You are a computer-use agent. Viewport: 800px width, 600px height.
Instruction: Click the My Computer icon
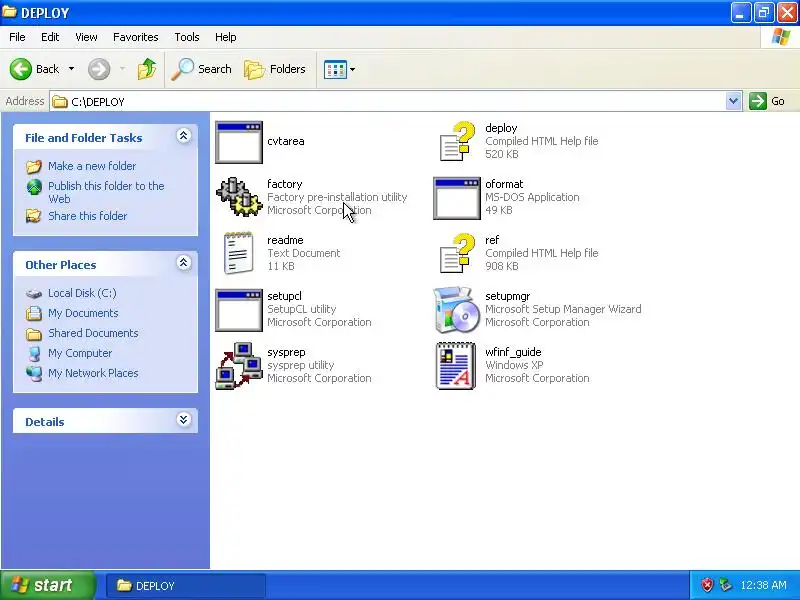[x=34, y=353]
